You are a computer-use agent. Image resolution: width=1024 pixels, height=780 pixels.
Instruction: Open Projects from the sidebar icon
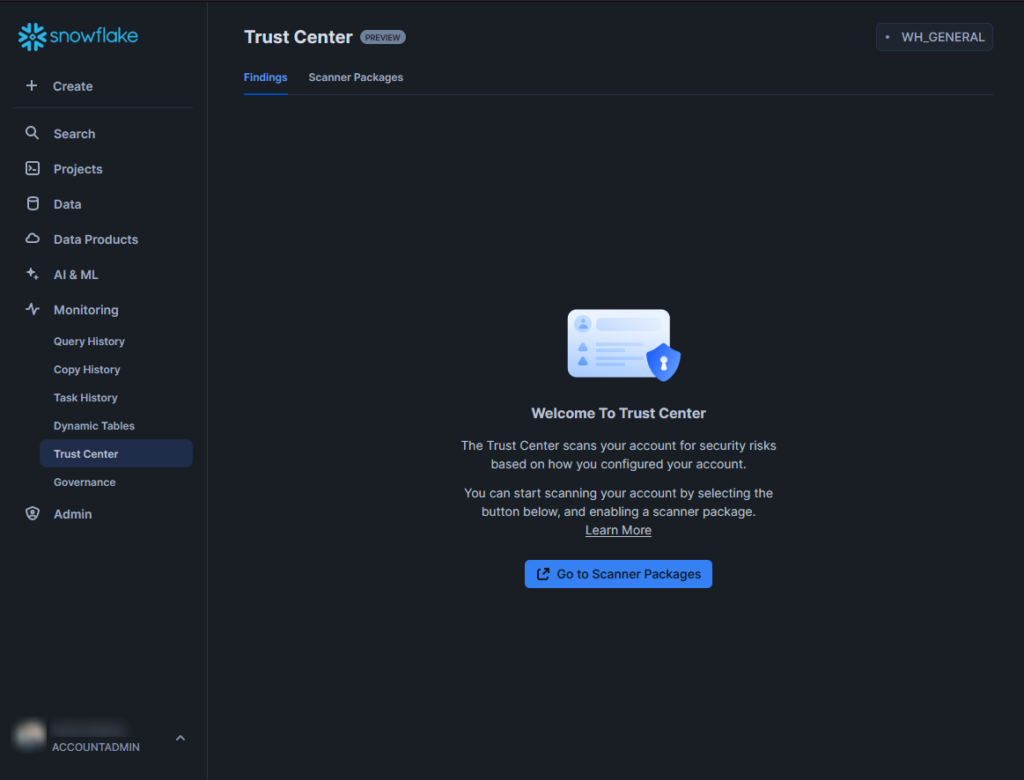click(31, 168)
